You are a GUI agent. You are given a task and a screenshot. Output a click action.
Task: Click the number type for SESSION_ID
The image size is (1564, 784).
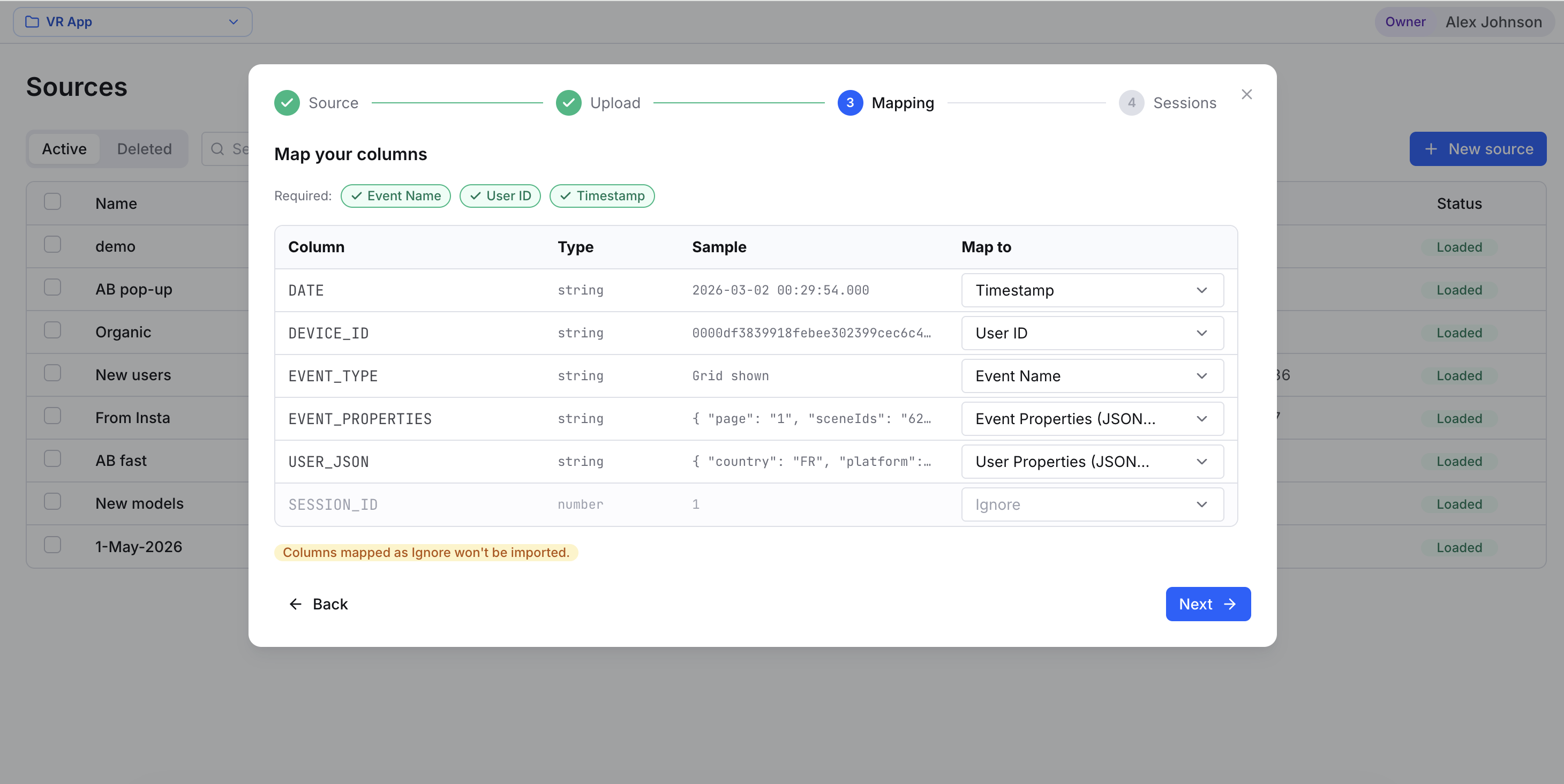pyautogui.click(x=580, y=504)
